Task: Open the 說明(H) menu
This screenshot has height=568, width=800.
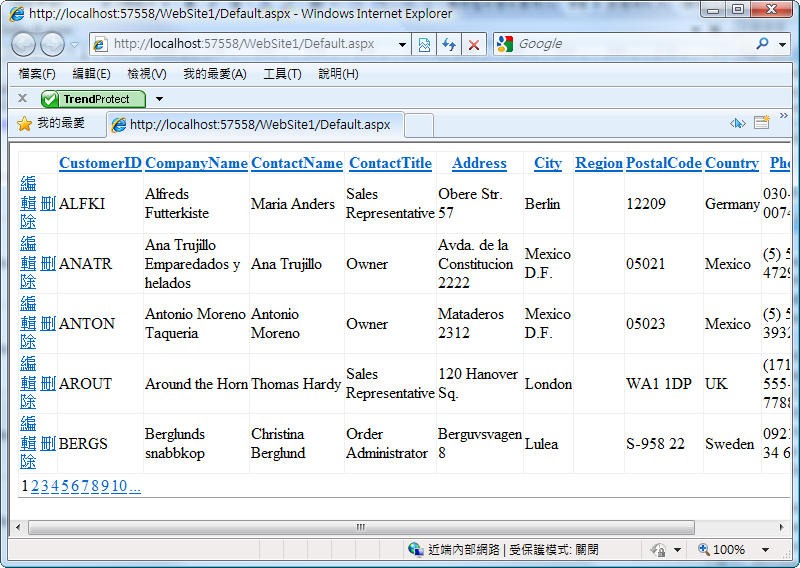Action: point(338,74)
